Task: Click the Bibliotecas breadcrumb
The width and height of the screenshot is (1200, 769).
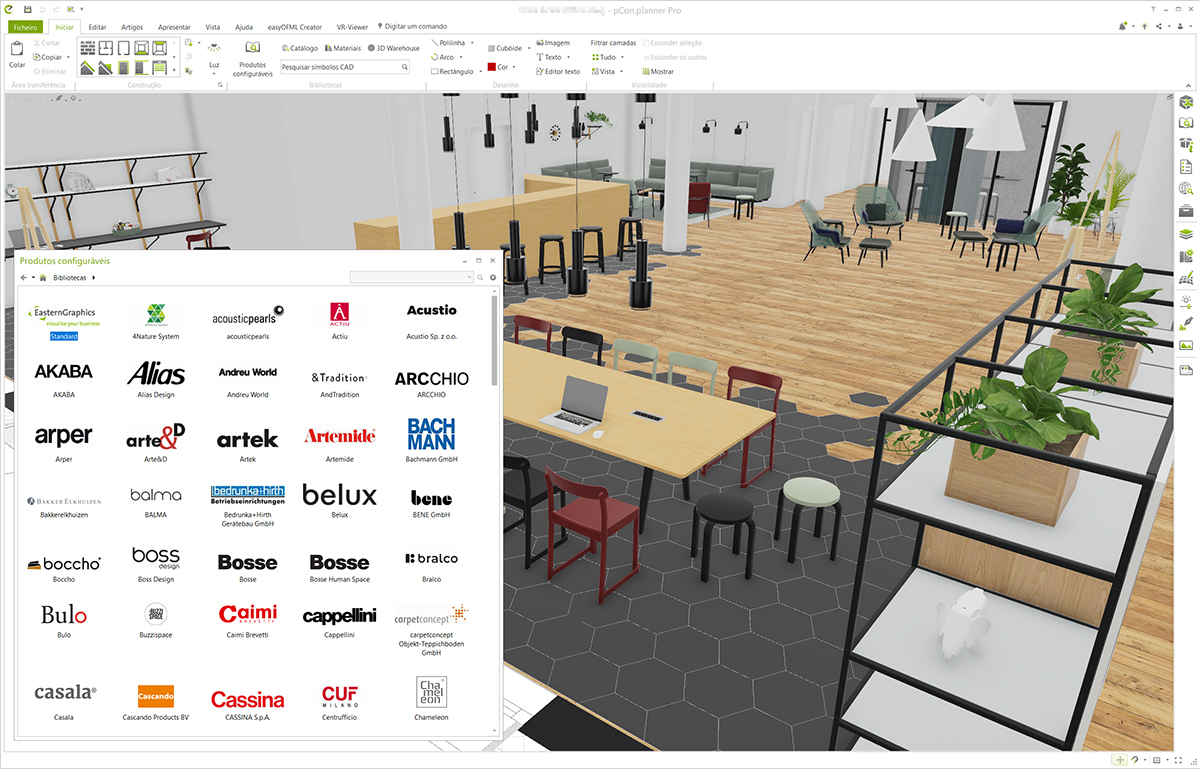Action: click(69, 277)
